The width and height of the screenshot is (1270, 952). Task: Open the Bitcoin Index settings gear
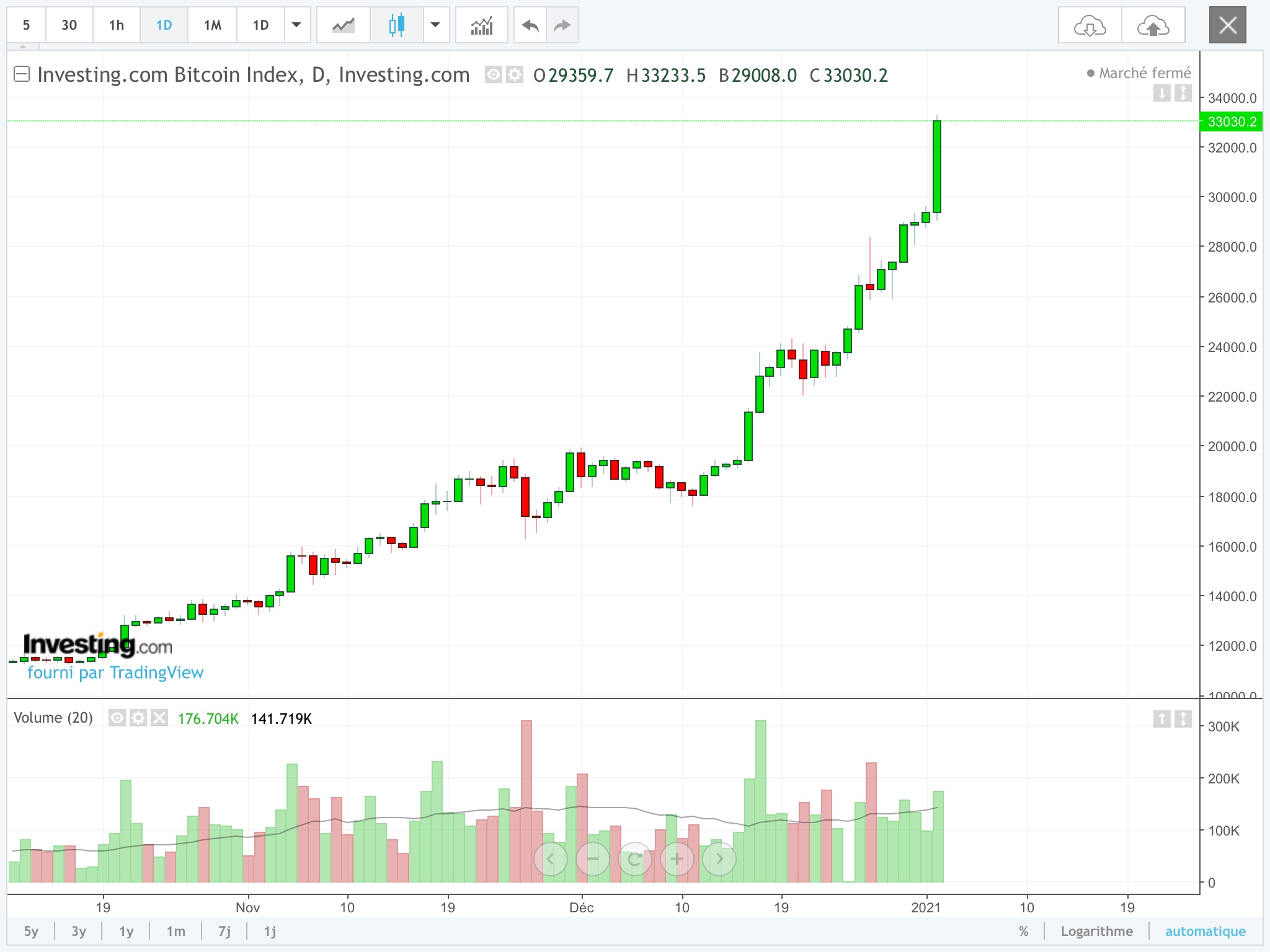coord(514,75)
